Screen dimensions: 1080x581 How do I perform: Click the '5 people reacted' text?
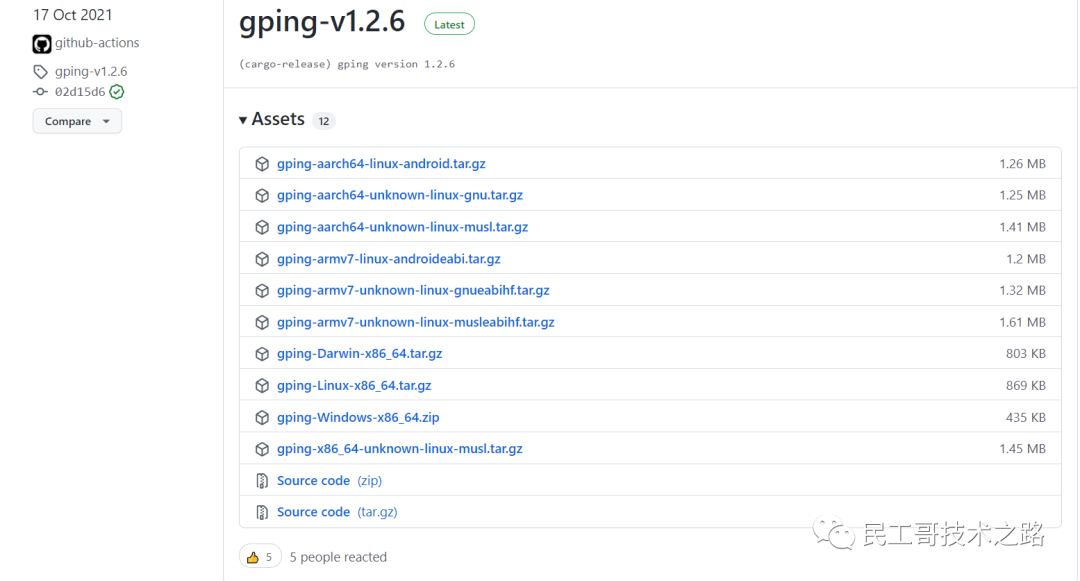tap(338, 557)
